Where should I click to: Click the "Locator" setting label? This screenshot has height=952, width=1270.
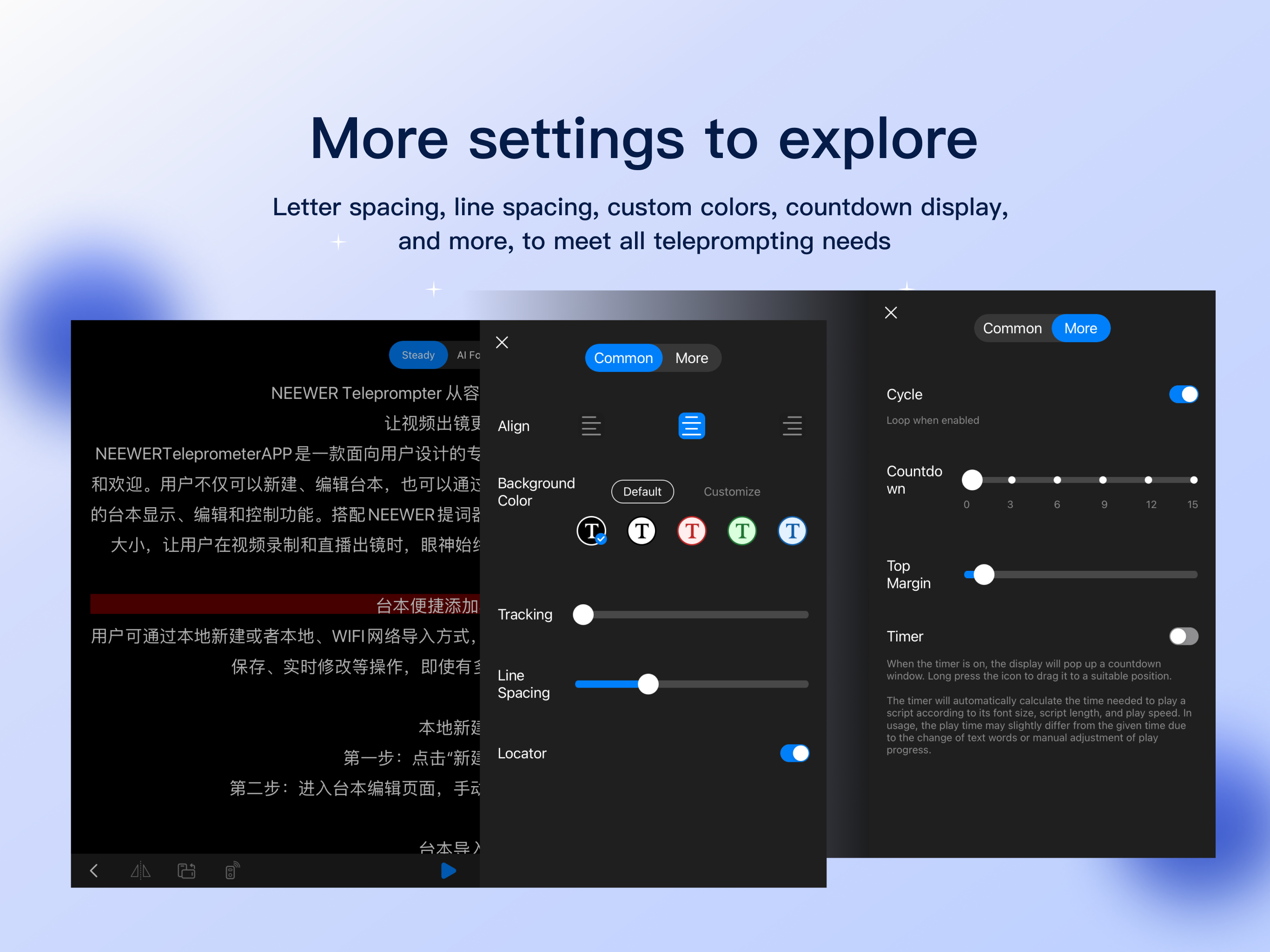coord(522,754)
